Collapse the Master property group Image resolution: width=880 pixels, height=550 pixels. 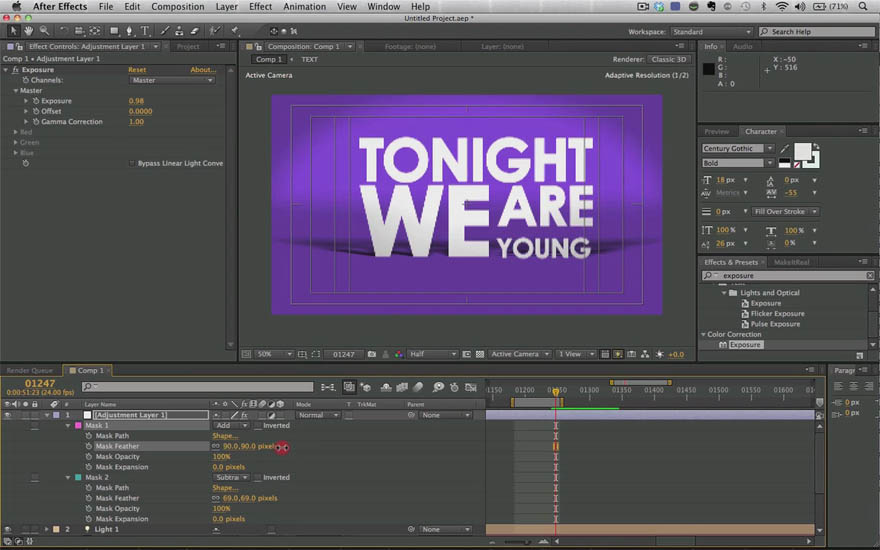tap(16, 90)
